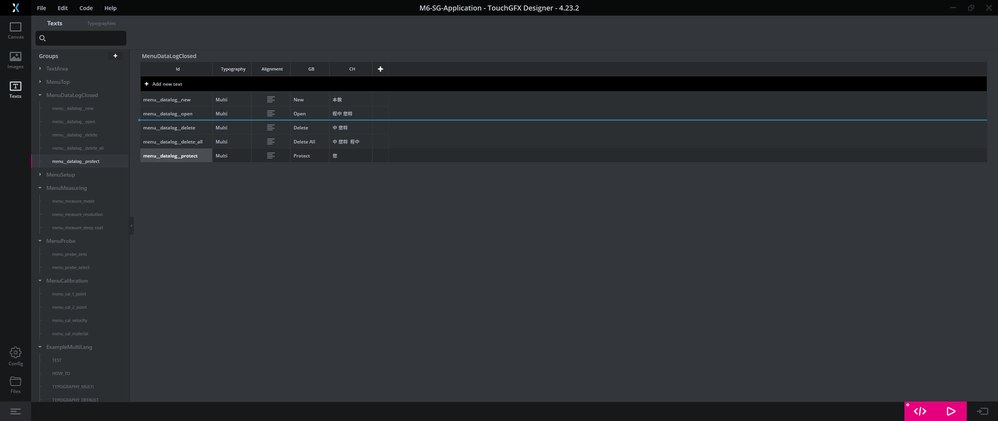Switch to the Typographies tab
This screenshot has width=998, height=421.
click(x=101, y=23)
